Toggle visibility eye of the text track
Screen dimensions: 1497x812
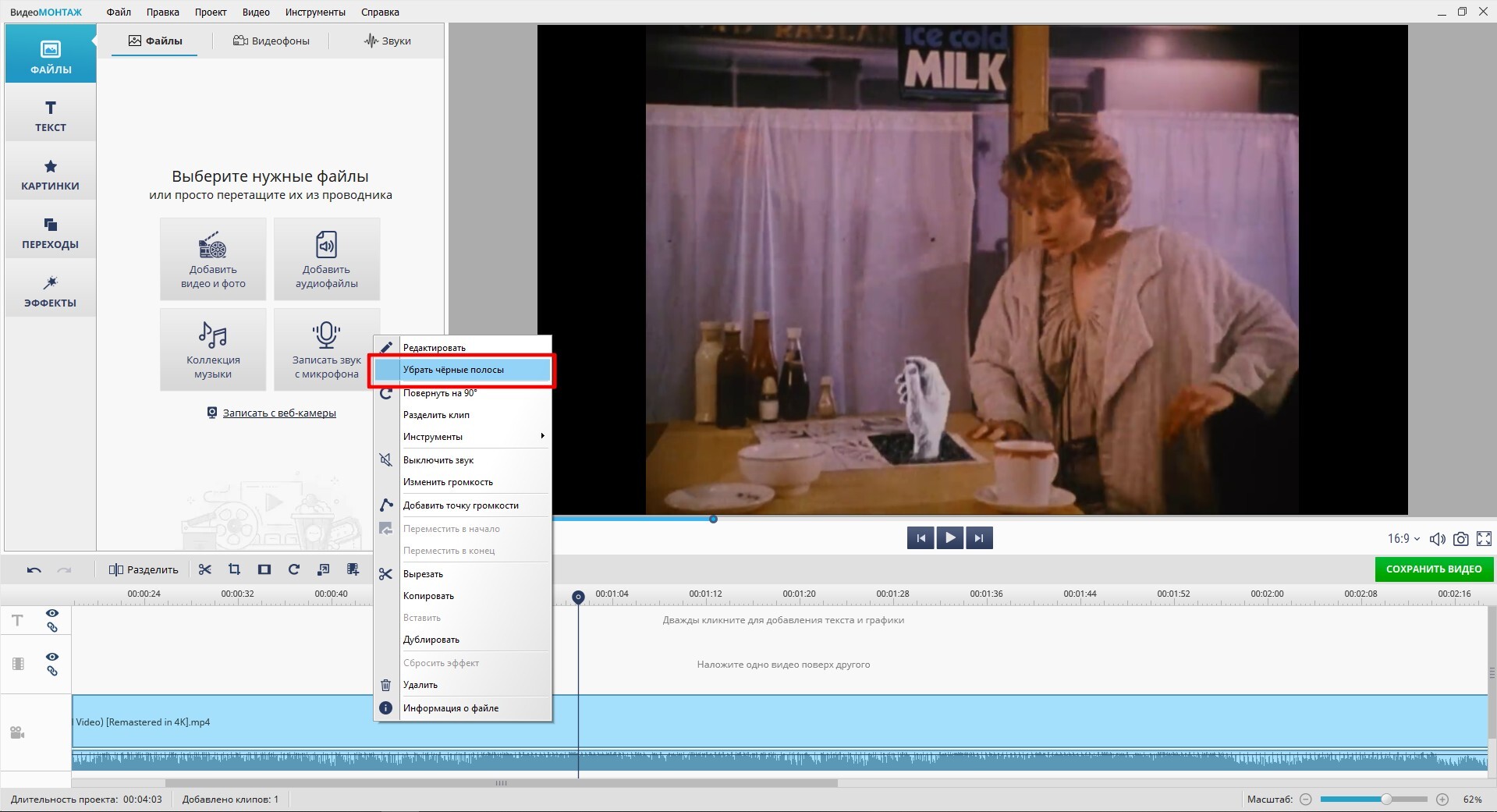(x=52, y=613)
